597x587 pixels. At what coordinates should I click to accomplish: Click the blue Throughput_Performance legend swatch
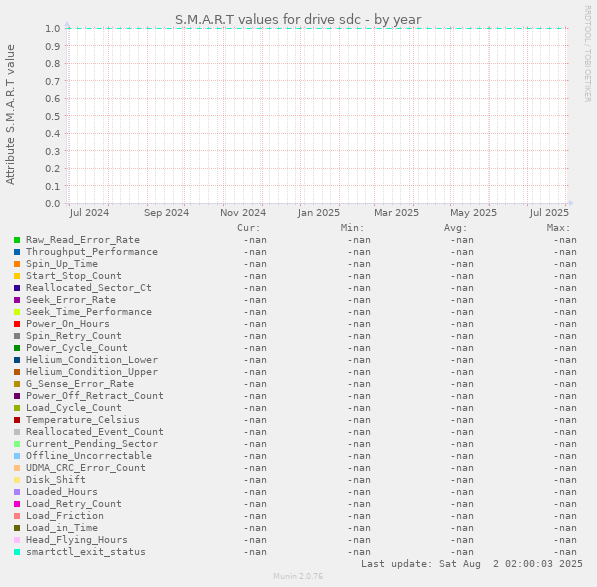click(17, 252)
